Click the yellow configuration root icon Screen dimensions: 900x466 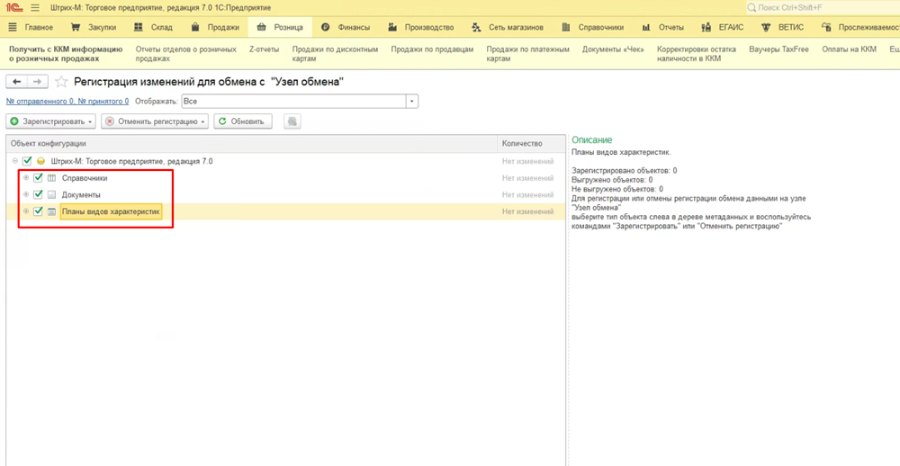[x=41, y=161]
